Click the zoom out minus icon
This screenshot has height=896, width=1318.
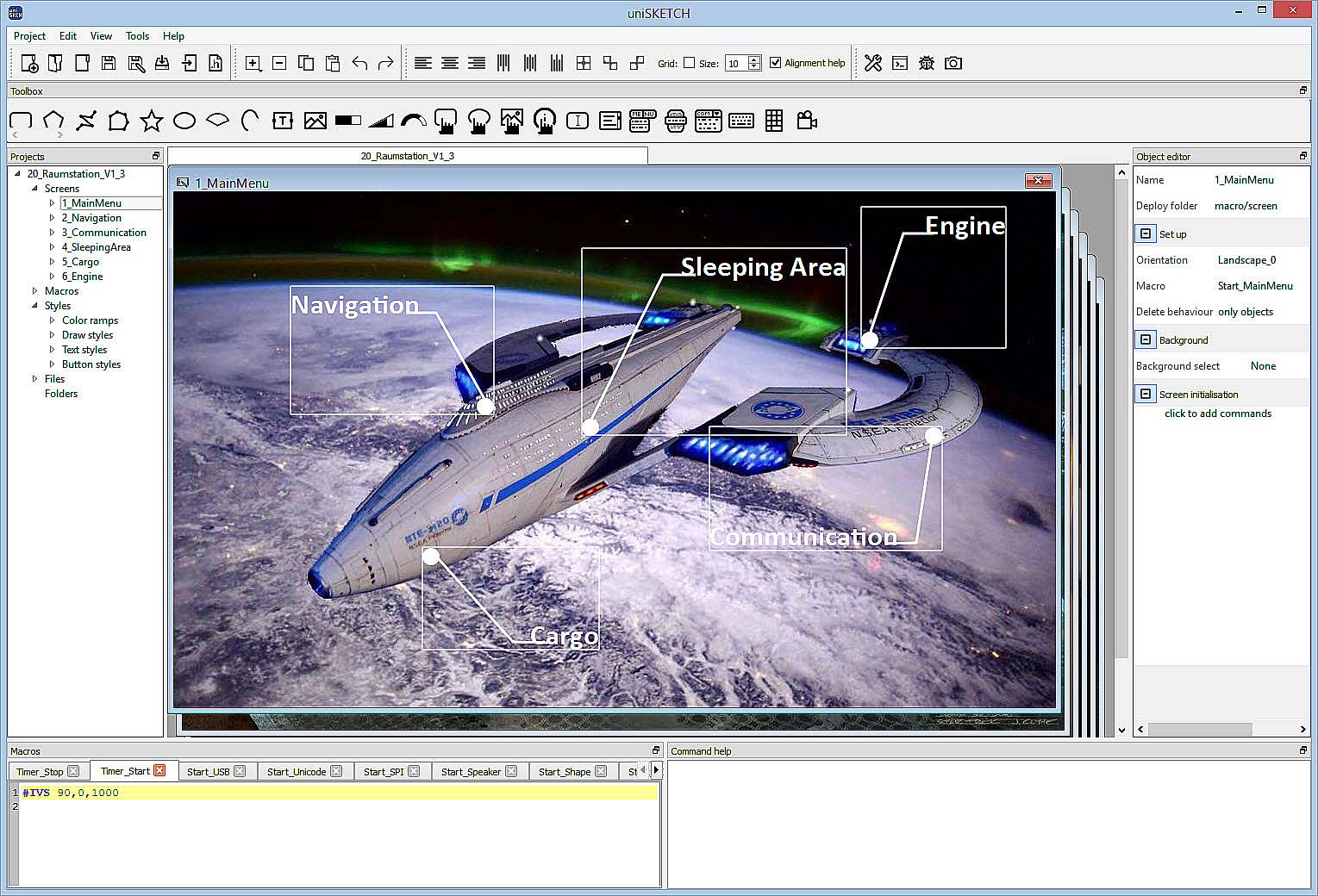279,63
